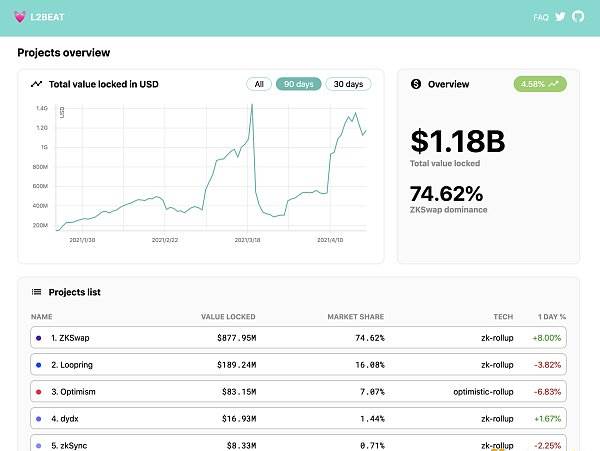Click the Loopring blue dot
Screen dimensions: 600x451
[39, 365]
